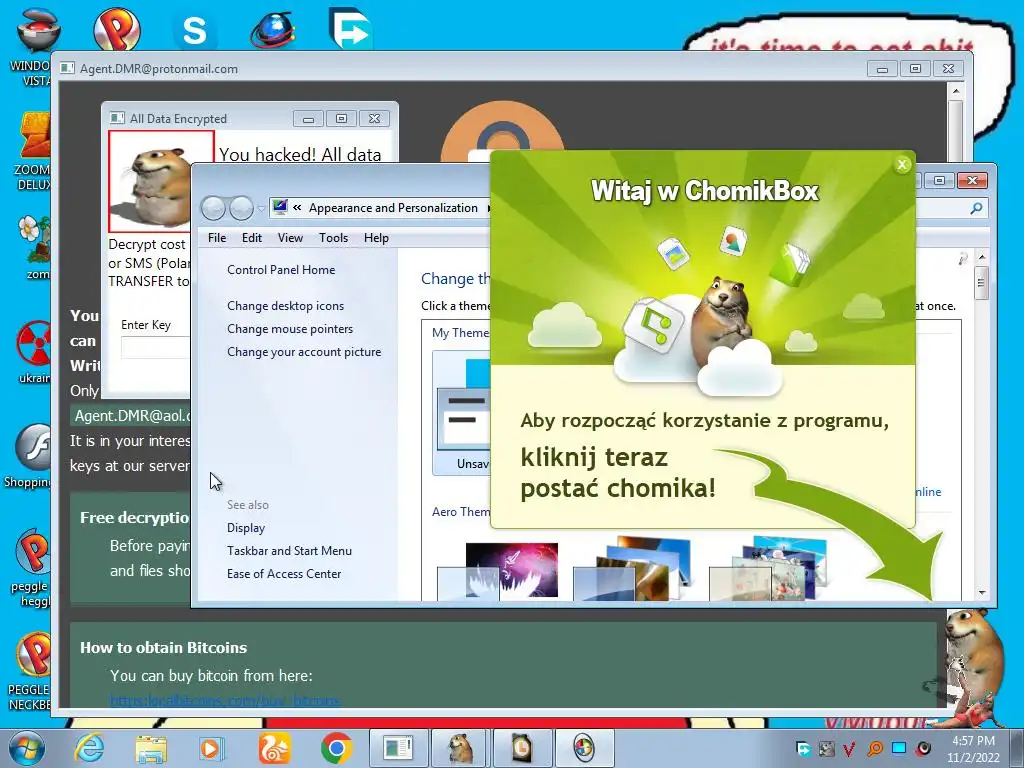Click the Enter Key field in ransomware dialog
This screenshot has width=1024, height=768.
pos(155,347)
